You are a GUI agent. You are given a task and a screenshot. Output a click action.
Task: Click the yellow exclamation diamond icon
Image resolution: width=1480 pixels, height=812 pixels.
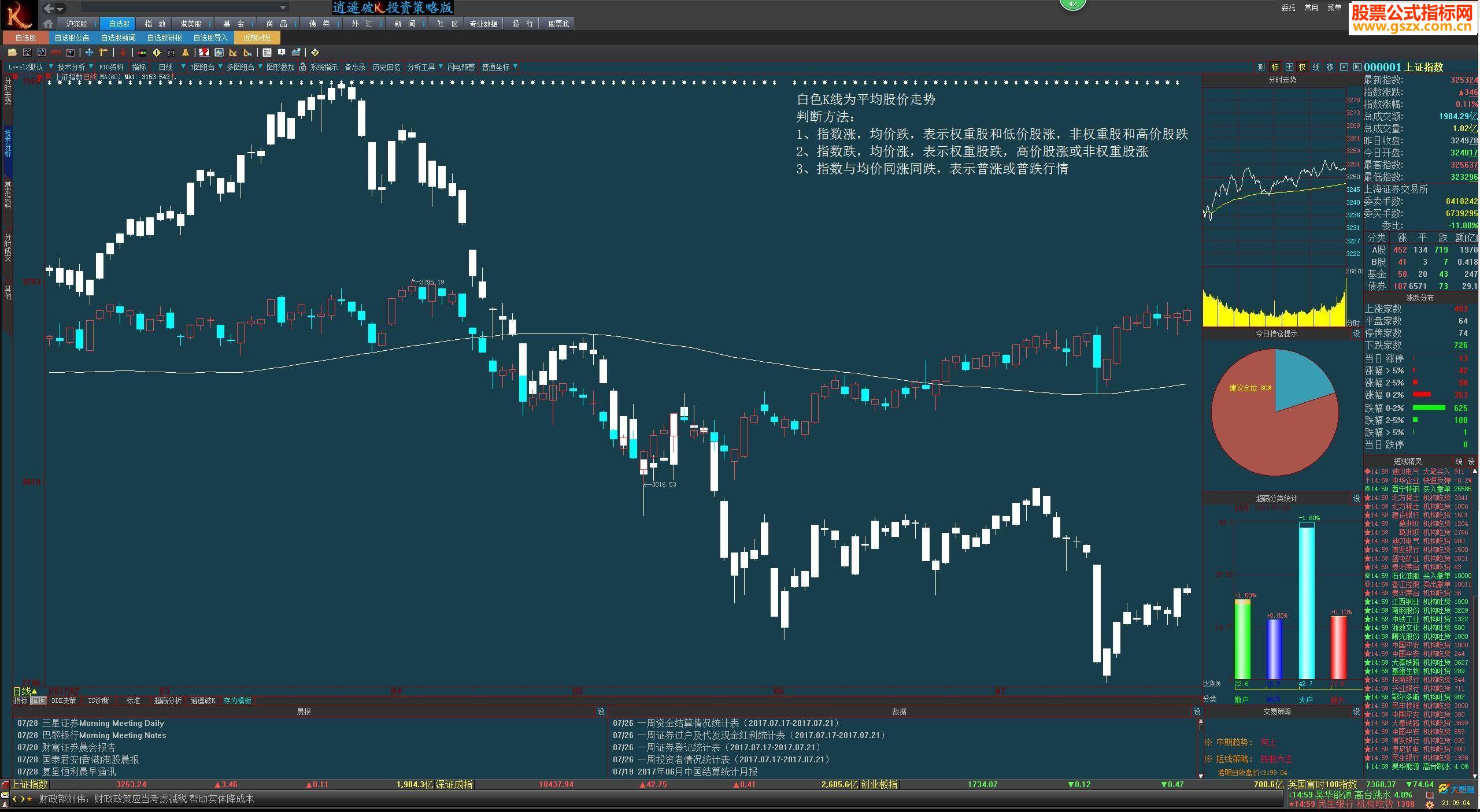click(x=157, y=53)
